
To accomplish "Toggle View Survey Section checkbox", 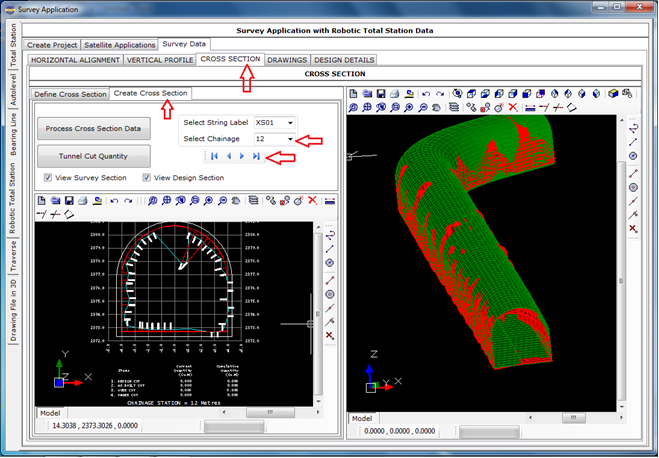I will pos(48,177).
